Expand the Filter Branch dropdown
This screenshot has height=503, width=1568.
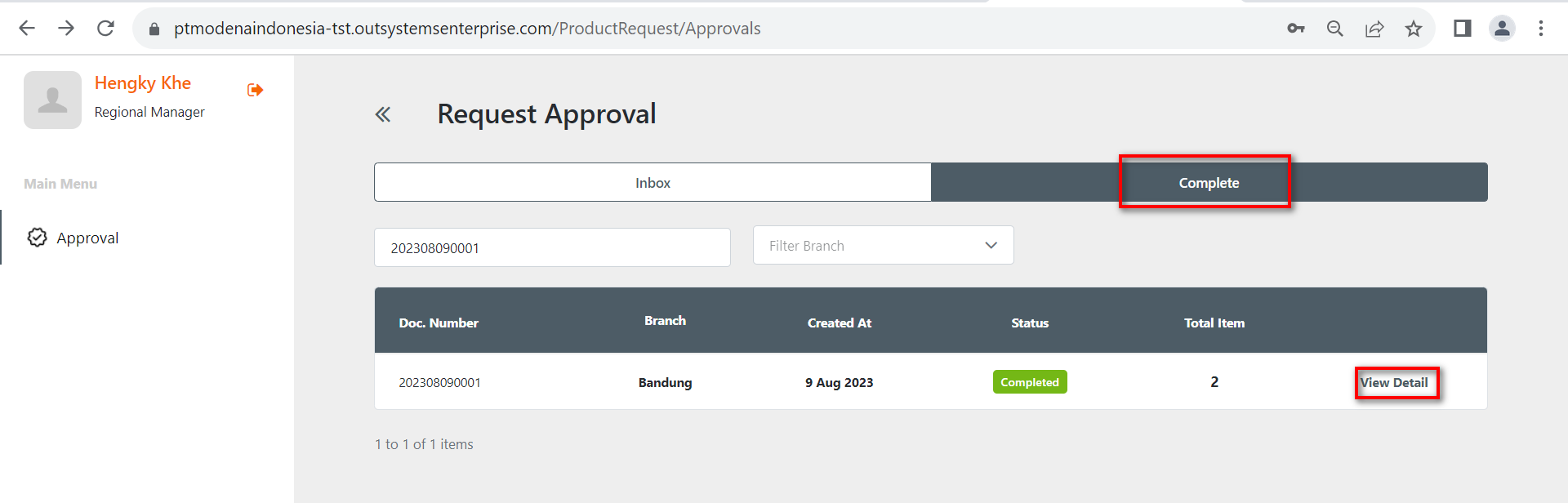point(883,246)
